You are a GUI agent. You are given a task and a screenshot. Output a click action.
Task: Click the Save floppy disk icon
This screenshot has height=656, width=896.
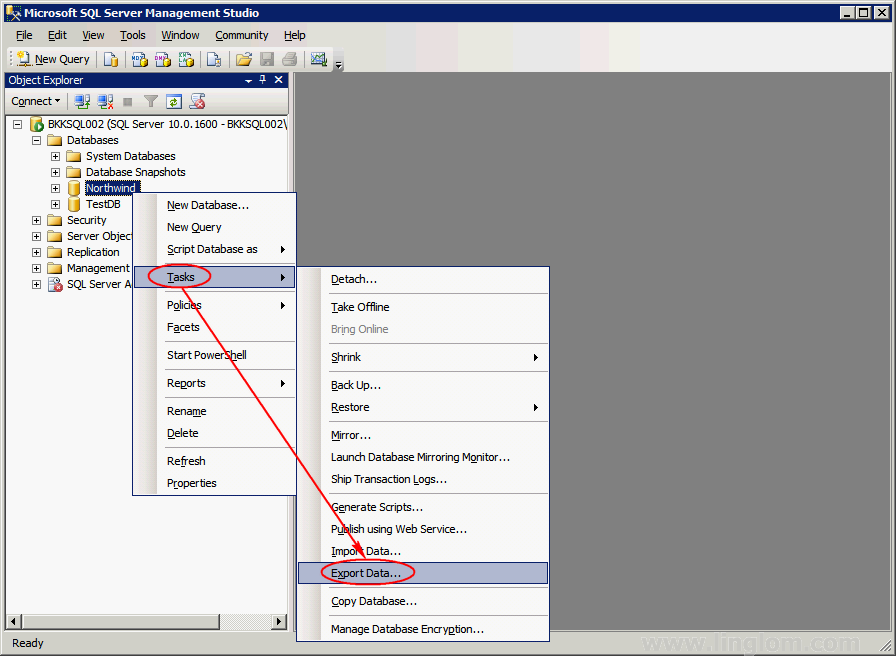[x=267, y=59]
